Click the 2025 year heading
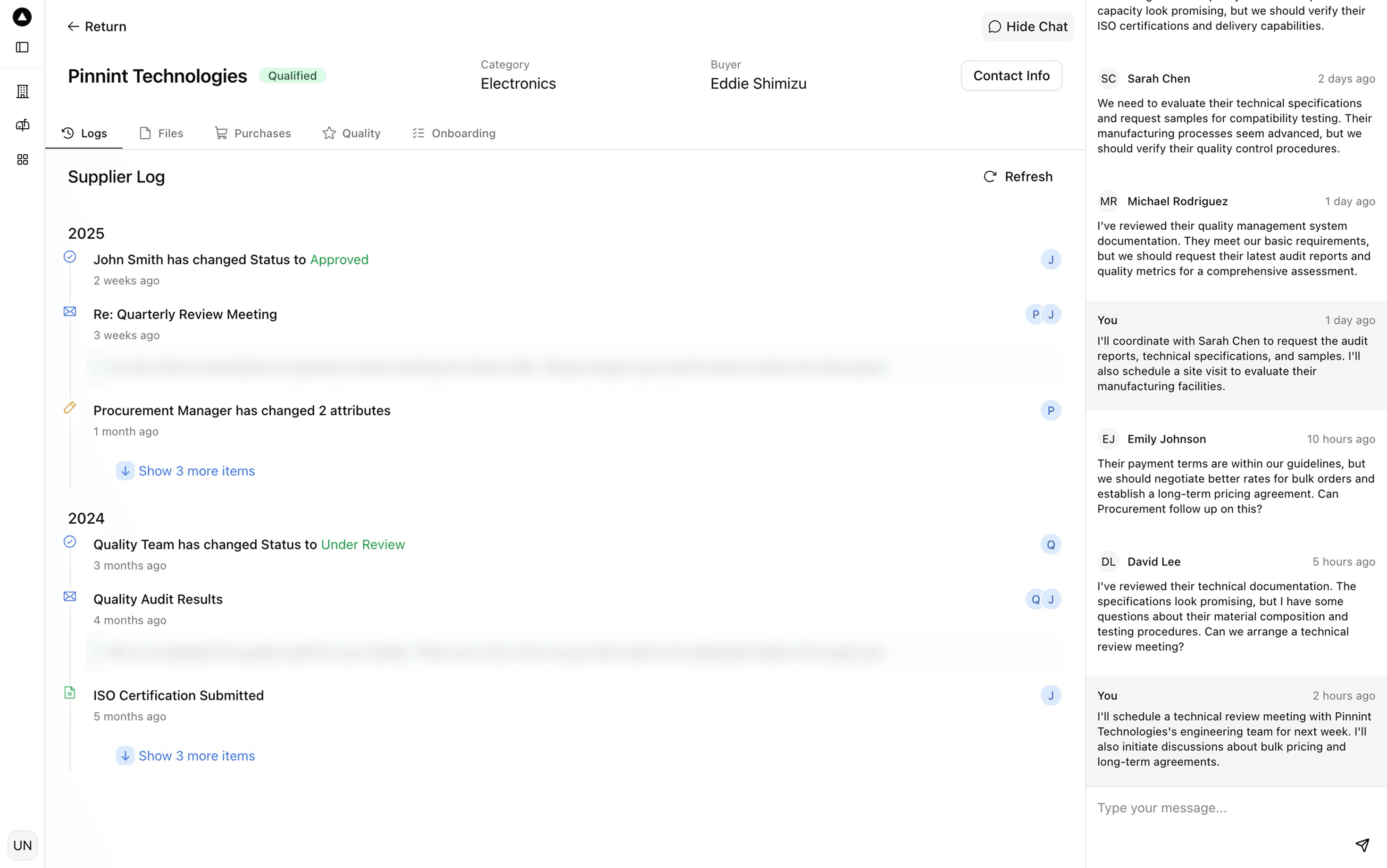1387x868 pixels. pos(86,234)
